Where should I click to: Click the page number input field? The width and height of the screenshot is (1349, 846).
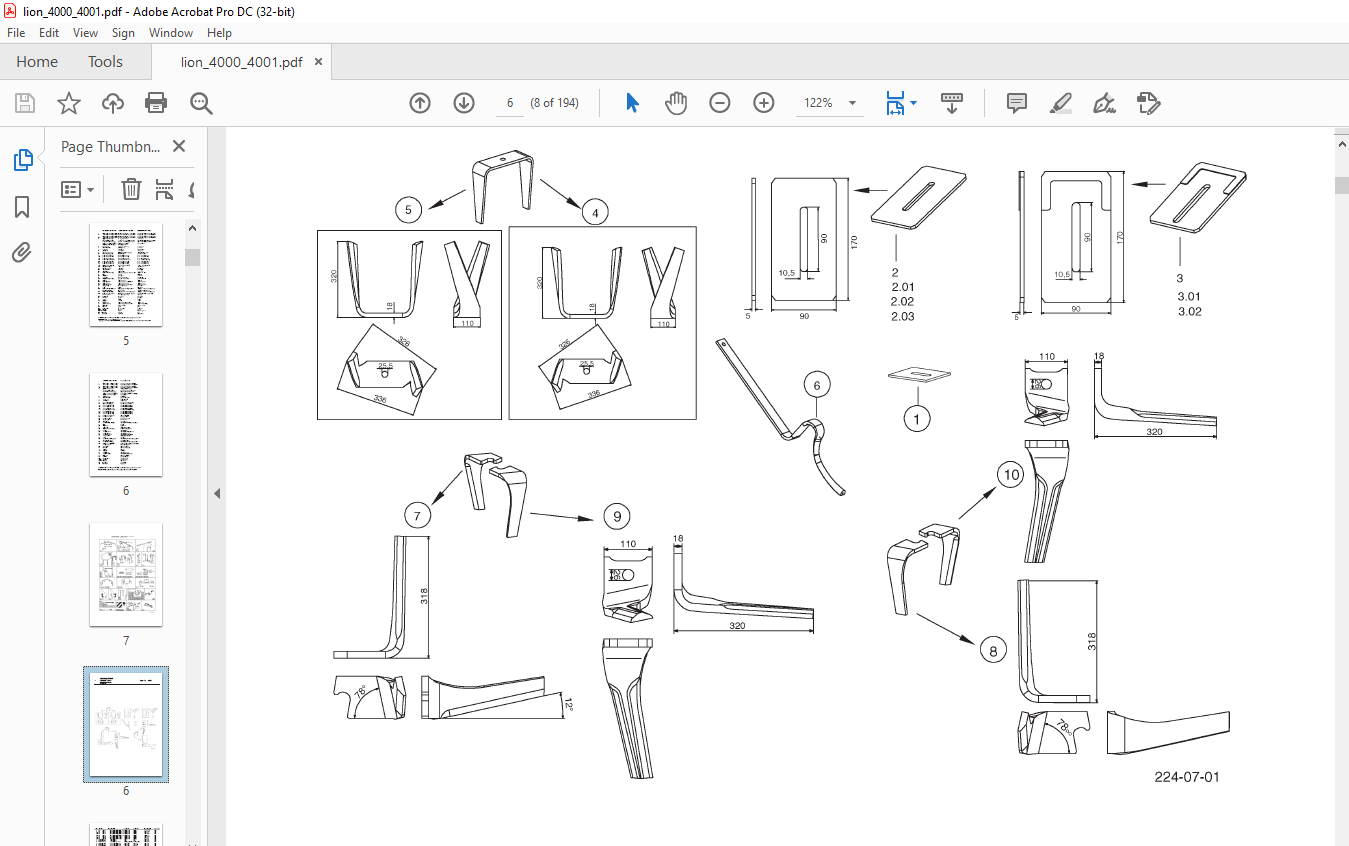[510, 103]
